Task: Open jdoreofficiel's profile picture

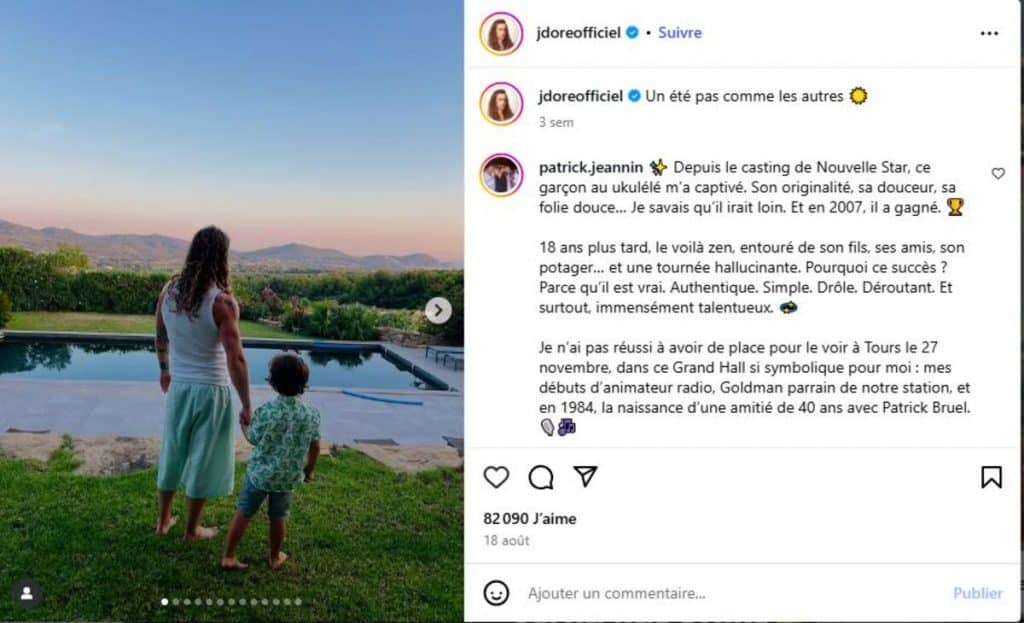Action: click(502, 33)
